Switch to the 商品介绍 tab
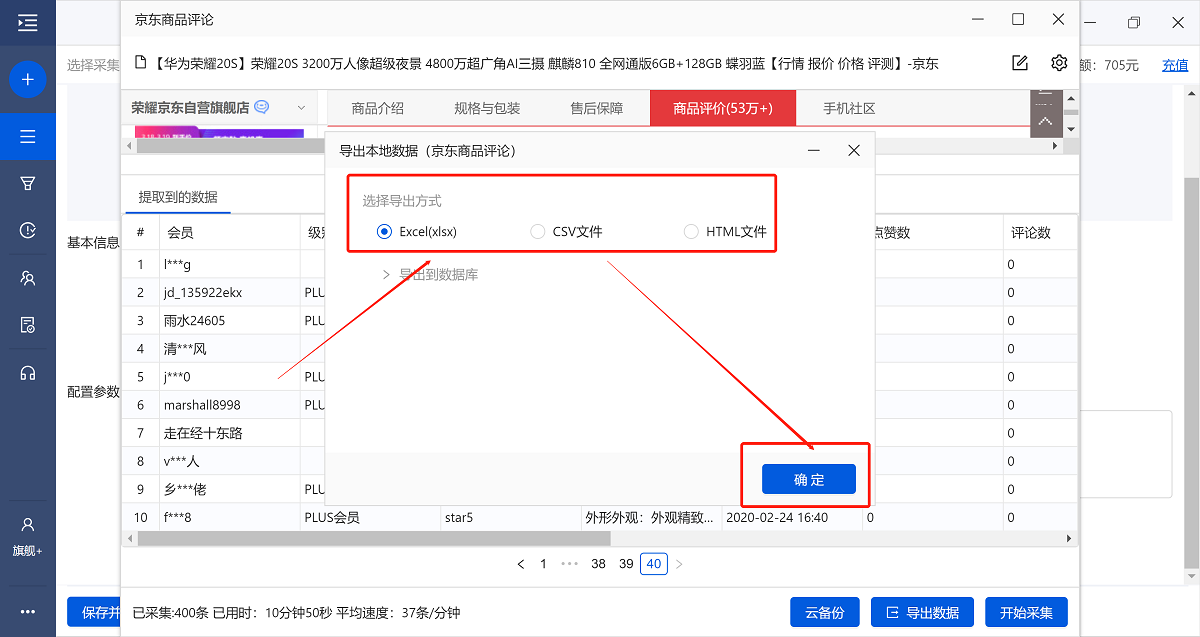Screen dimensions: 1200x637 pos(379,108)
